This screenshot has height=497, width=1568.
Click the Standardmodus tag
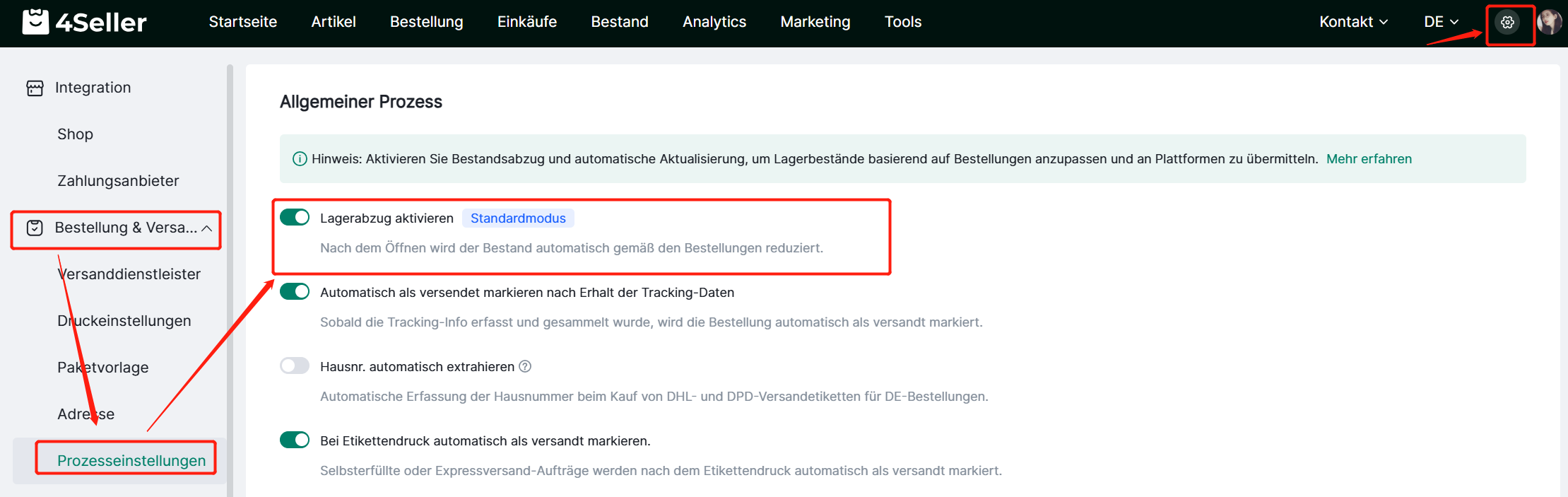518,218
